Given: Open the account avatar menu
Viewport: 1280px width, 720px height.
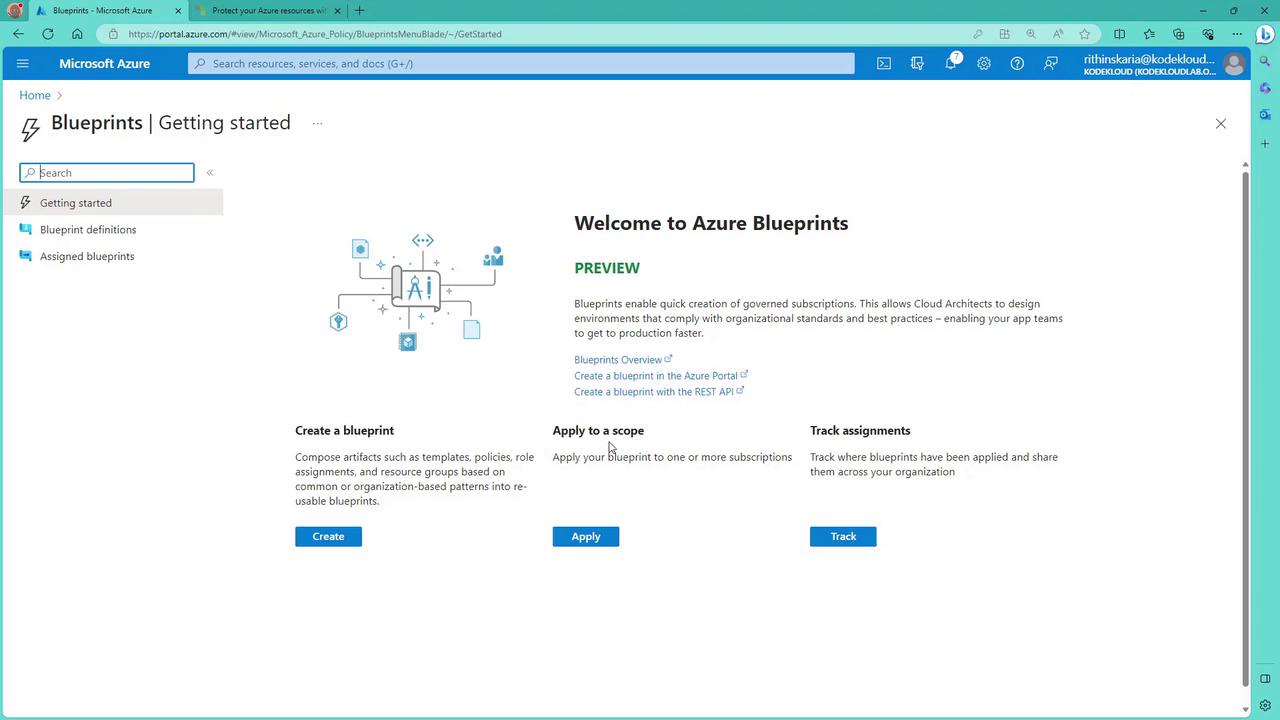Looking at the screenshot, I should tap(1234, 64).
